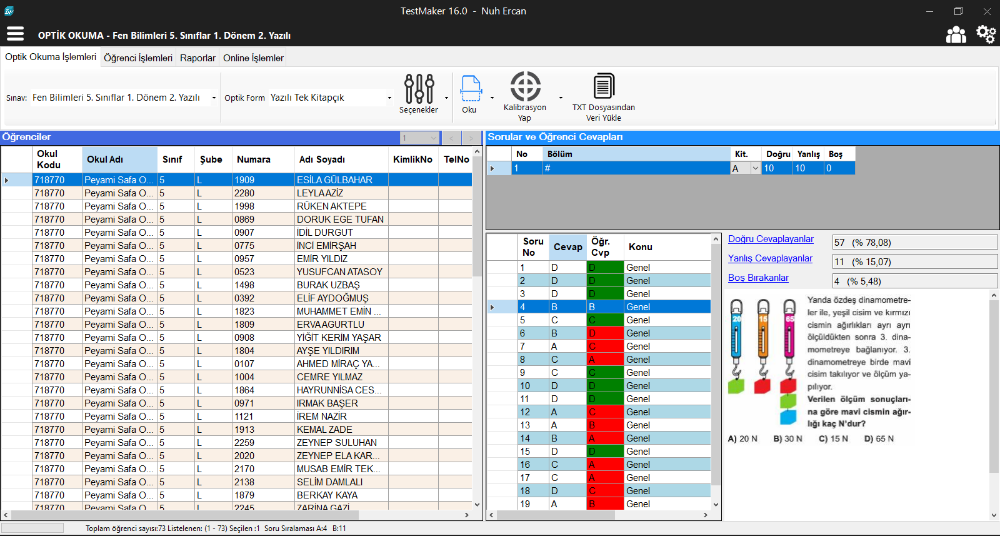This screenshot has height=536, width=1000.
Task: Load data with TXT Dosyasından Veri Yükle
Action: (x=603, y=86)
